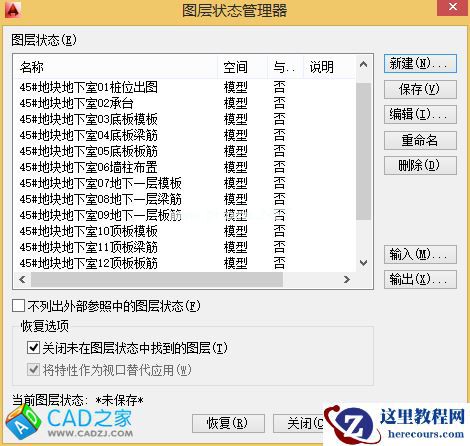Click down arrow of vertical list scrollbar
Image resolution: width=470 pixels, height=446 pixels.
point(363,263)
